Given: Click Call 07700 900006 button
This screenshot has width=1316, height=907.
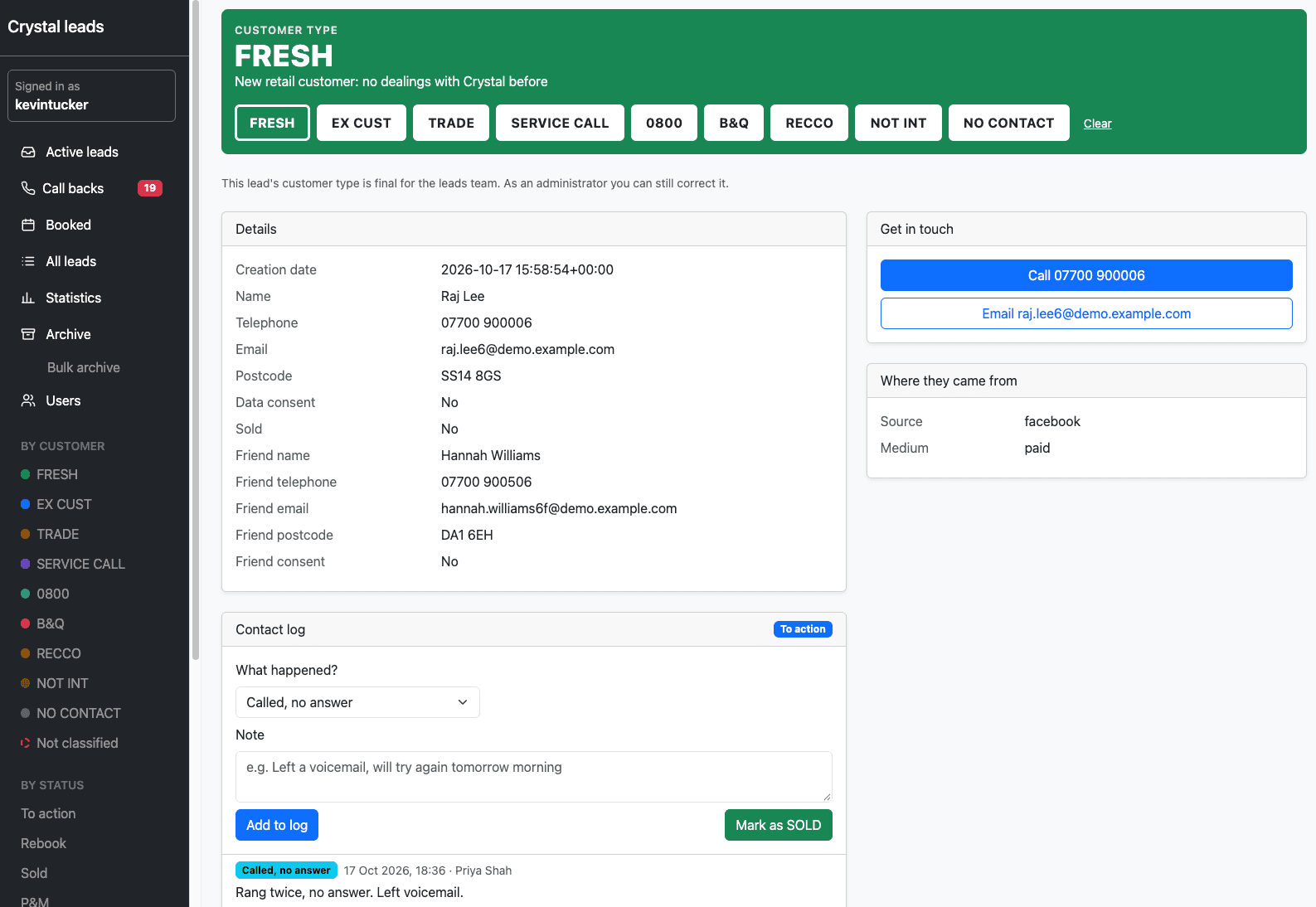Looking at the screenshot, I should coord(1086,275).
